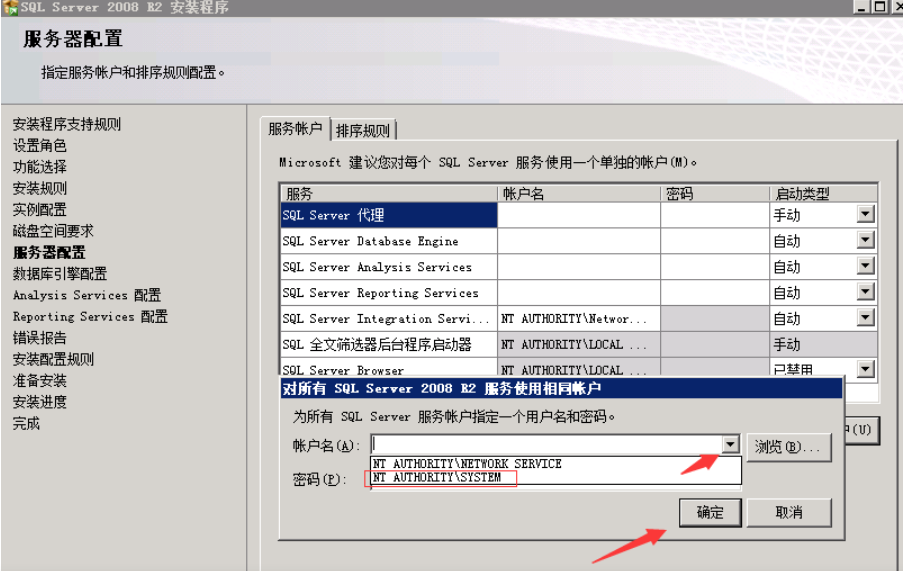Click 安装配置规则 in the sidebar
Image resolution: width=903 pixels, height=571 pixels.
pyautogui.click(x=53, y=359)
